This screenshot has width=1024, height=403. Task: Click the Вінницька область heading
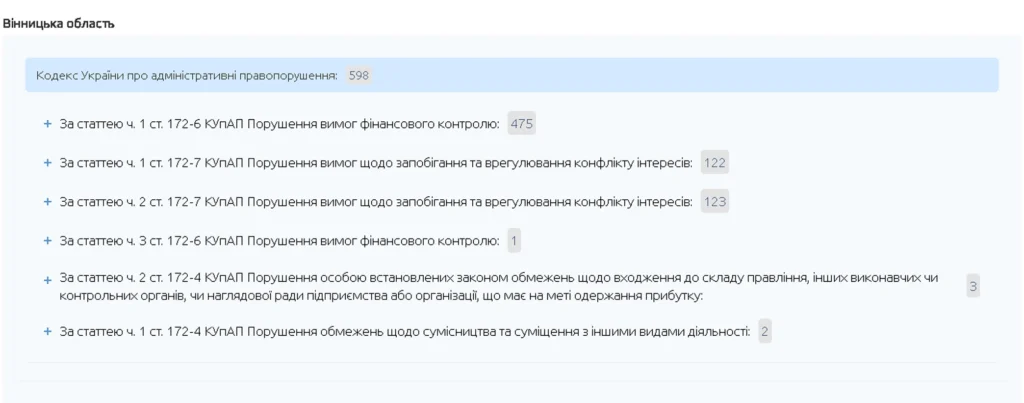tap(58, 23)
